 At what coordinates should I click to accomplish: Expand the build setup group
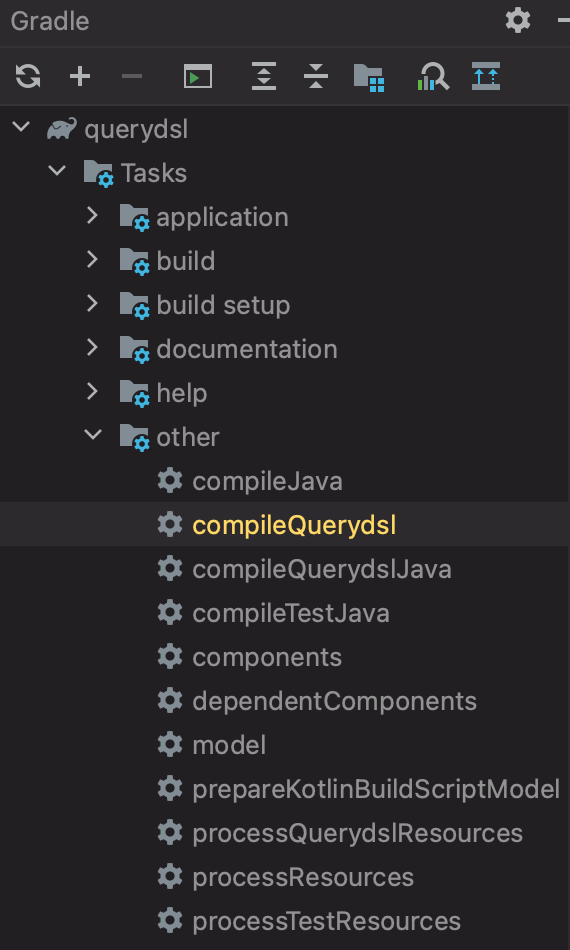point(92,304)
